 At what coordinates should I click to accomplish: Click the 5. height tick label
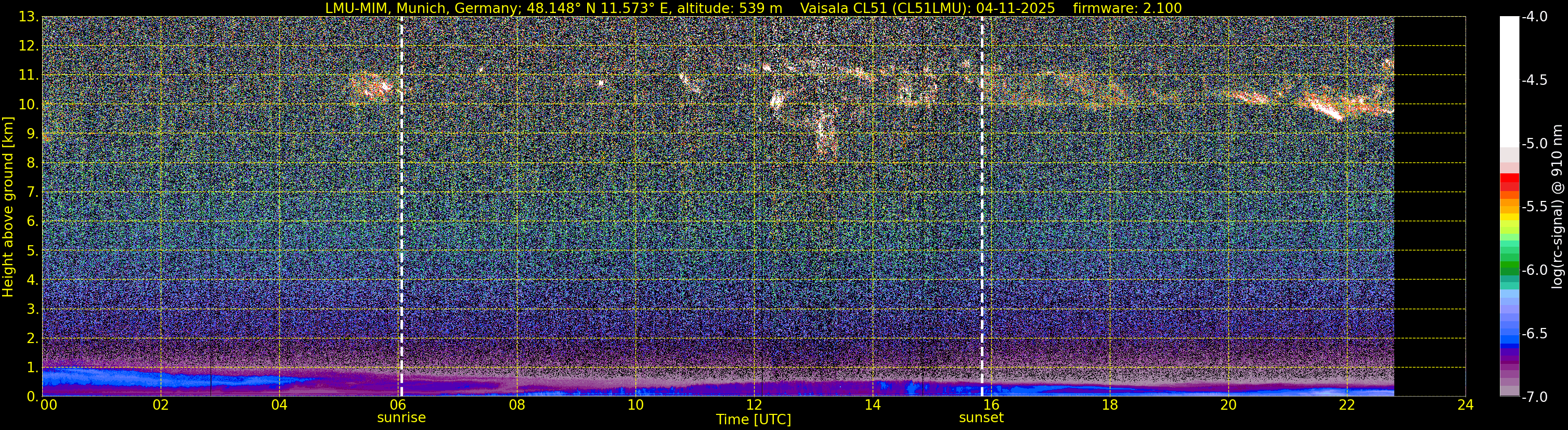32,251
